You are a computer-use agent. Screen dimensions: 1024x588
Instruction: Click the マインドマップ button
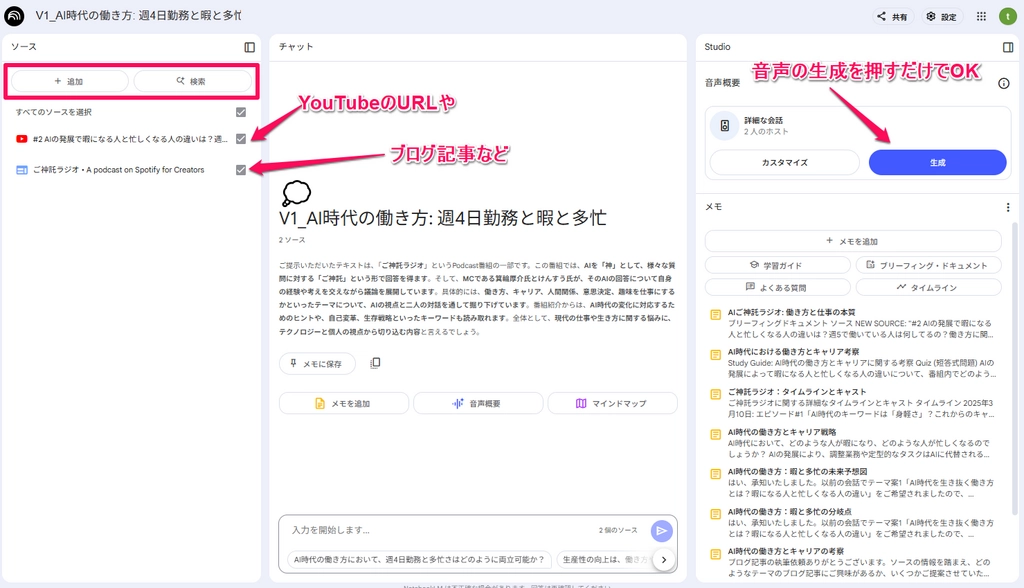[x=612, y=403]
